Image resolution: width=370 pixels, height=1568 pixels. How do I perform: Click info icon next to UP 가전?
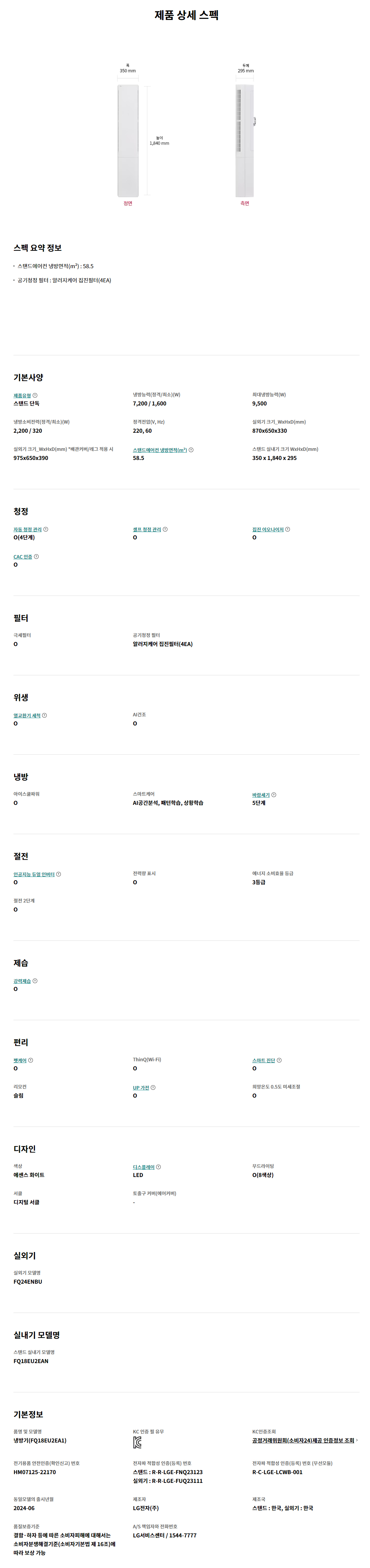(x=153, y=1088)
